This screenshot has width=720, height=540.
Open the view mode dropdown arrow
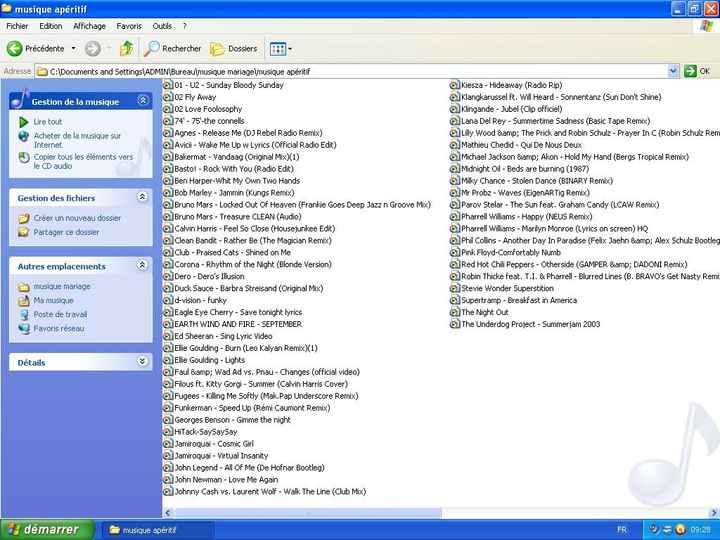click(290, 49)
